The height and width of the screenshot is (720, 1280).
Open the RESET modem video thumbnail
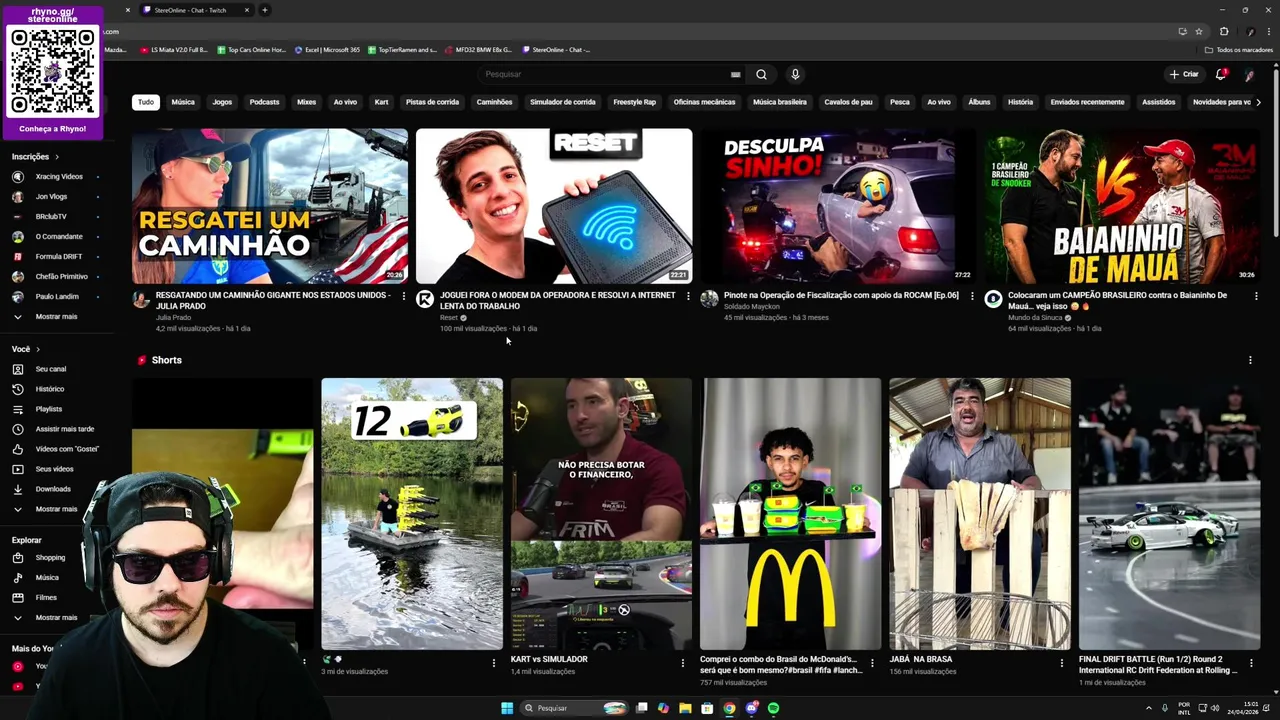tap(554, 206)
